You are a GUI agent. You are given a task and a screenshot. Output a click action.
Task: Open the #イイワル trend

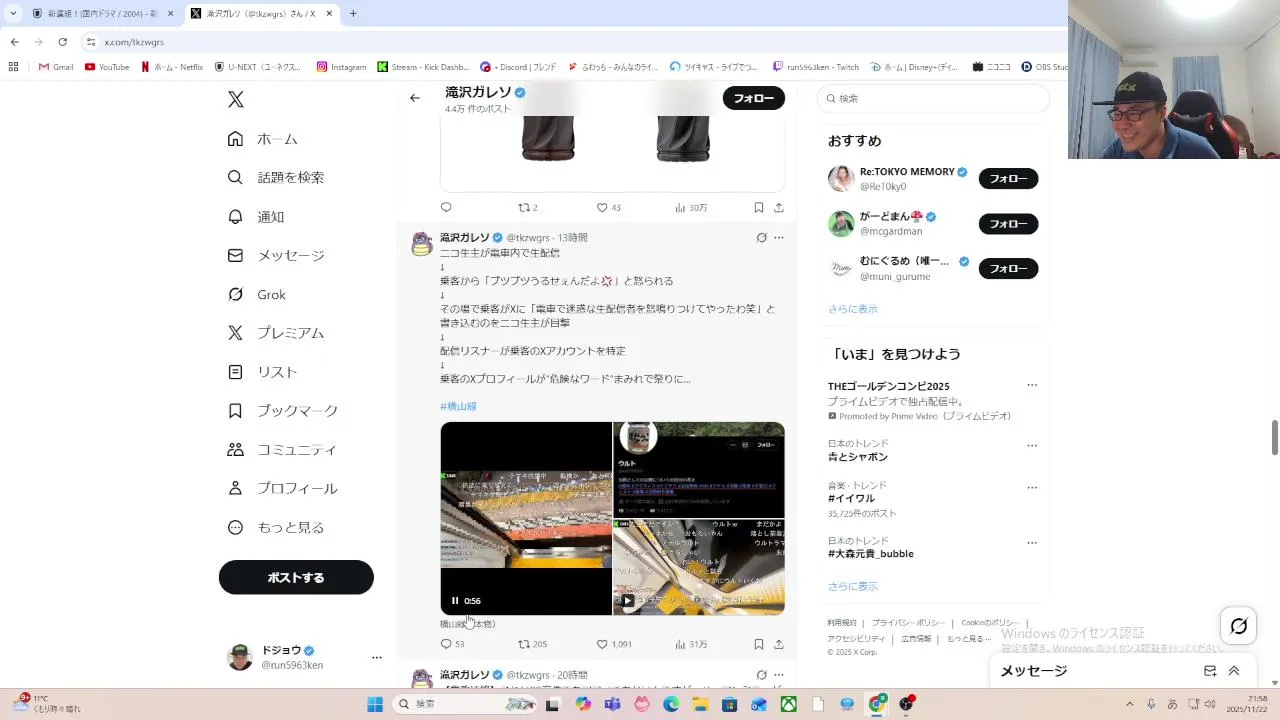coord(851,498)
